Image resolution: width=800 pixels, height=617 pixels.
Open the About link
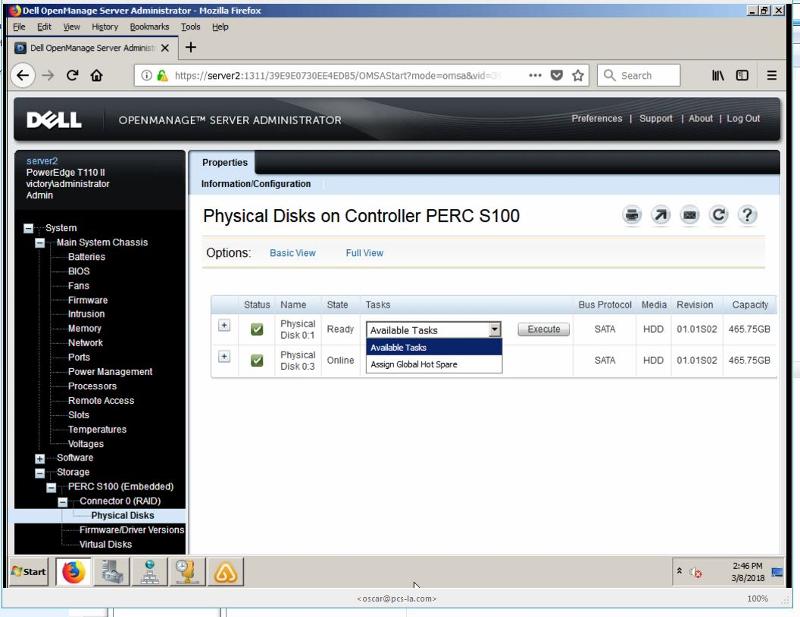click(x=701, y=118)
